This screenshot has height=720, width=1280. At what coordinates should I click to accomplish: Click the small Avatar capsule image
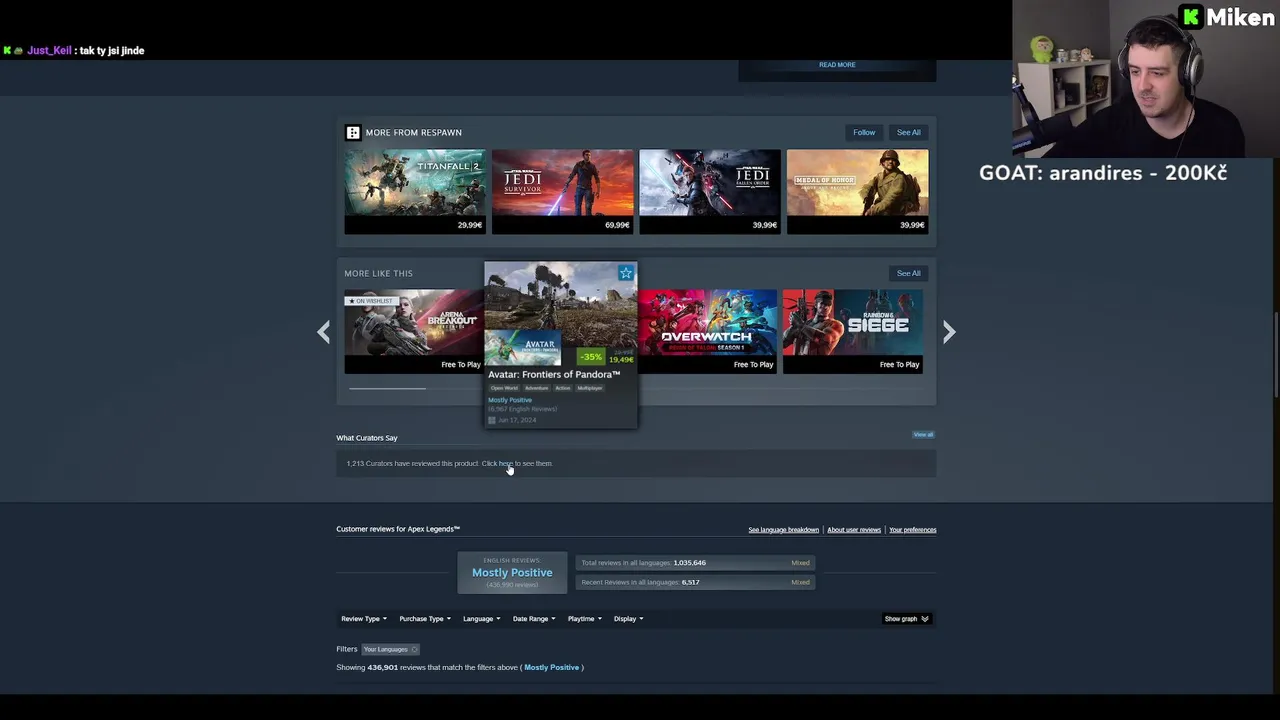pos(523,348)
